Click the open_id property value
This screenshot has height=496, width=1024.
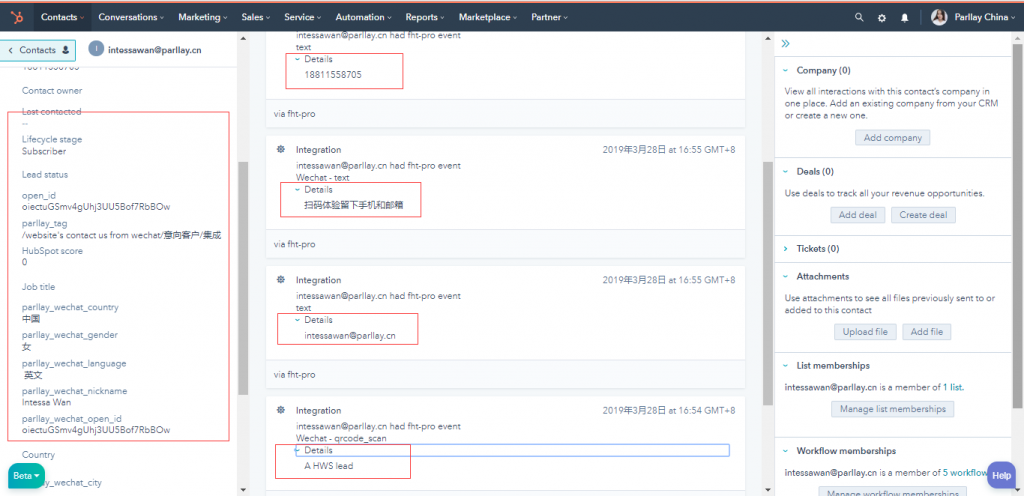point(96,207)
